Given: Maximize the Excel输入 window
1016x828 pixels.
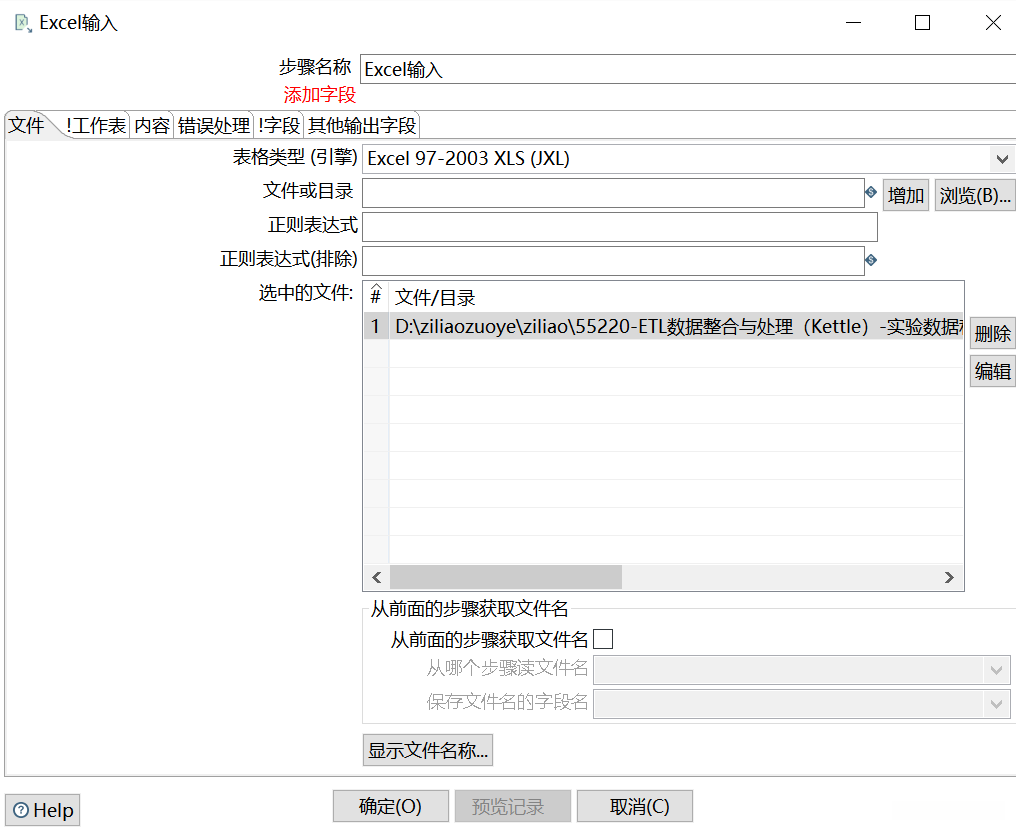Looking at the screenshot, I should coord(922,23).
